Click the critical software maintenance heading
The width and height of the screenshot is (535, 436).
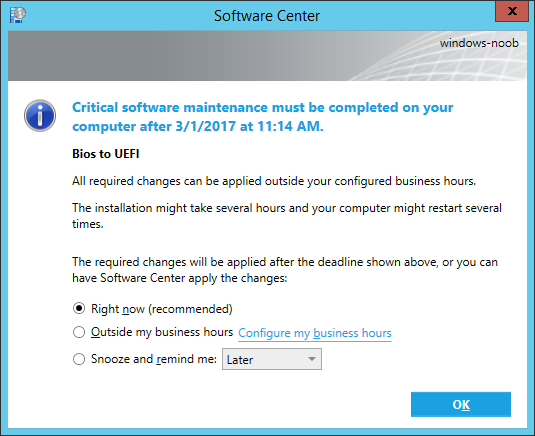click(263, 117)
